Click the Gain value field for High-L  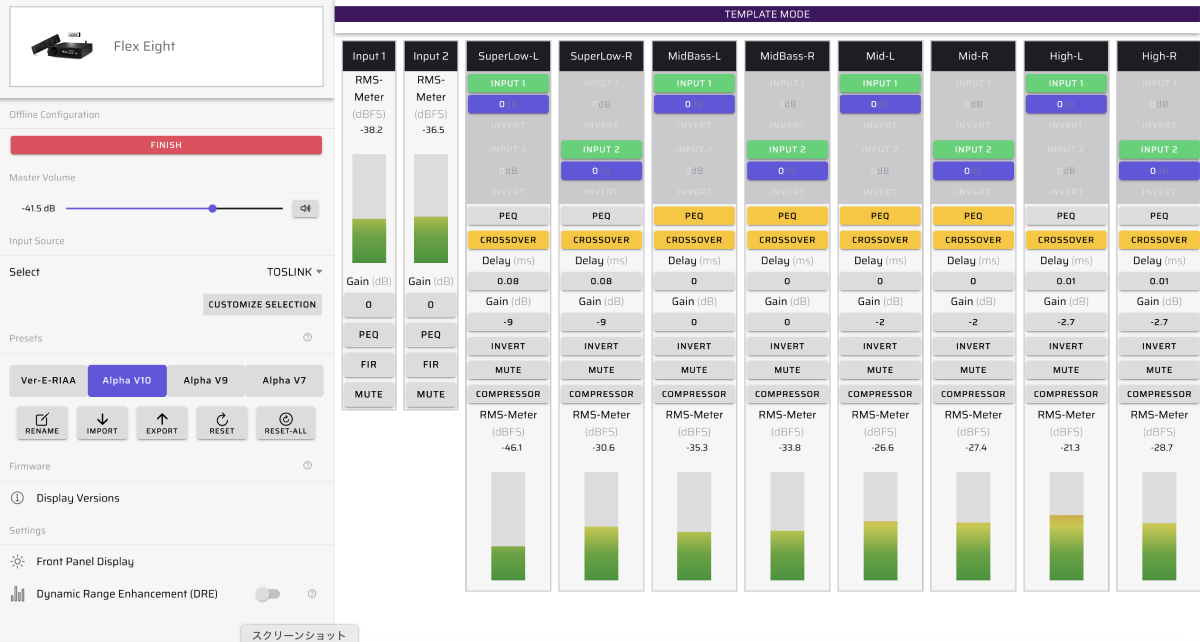(1066, 322)
